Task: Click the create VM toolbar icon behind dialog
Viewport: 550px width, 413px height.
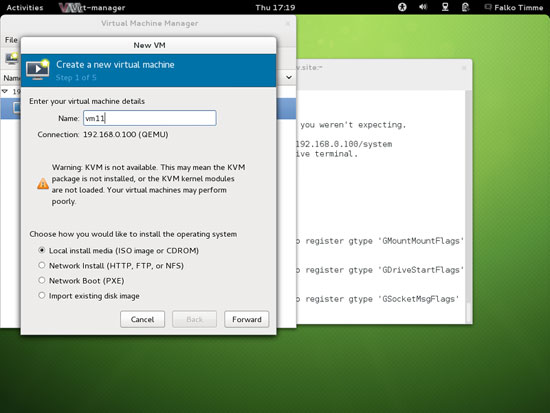Action: pyautogui.click(x=12, y=58)
